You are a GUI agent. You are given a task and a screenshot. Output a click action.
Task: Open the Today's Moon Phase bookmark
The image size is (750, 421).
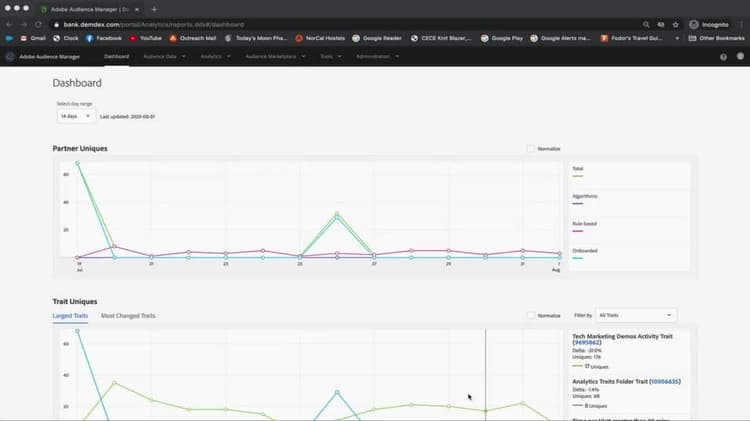256,38
